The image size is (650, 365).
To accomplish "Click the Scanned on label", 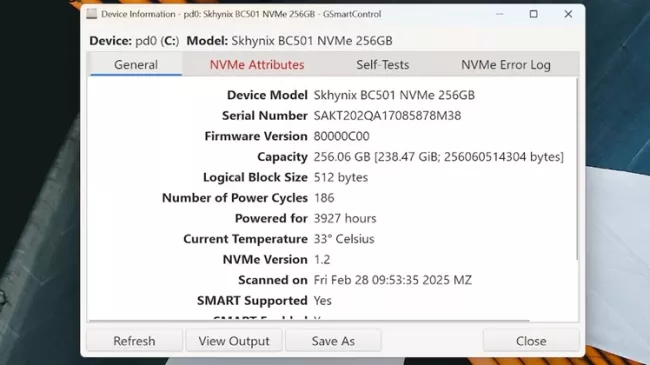I will point(273,280).
